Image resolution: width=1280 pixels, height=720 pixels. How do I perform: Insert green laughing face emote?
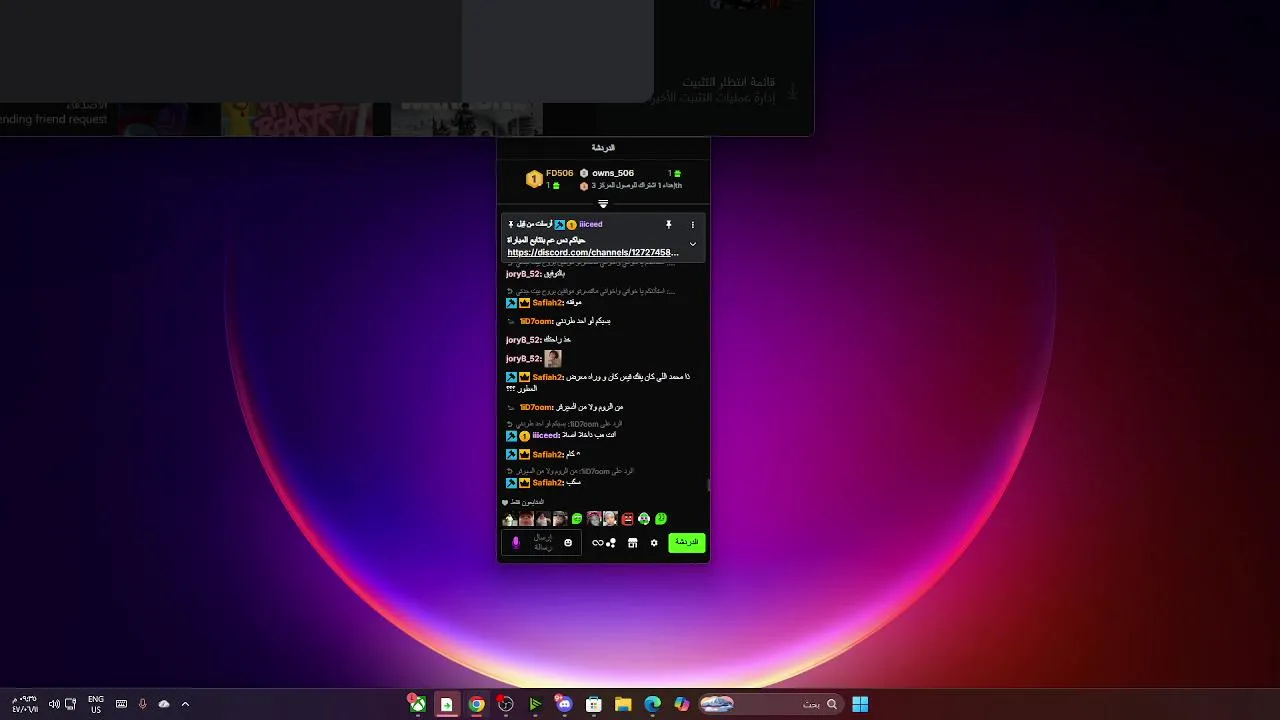[x=577, y=519]
